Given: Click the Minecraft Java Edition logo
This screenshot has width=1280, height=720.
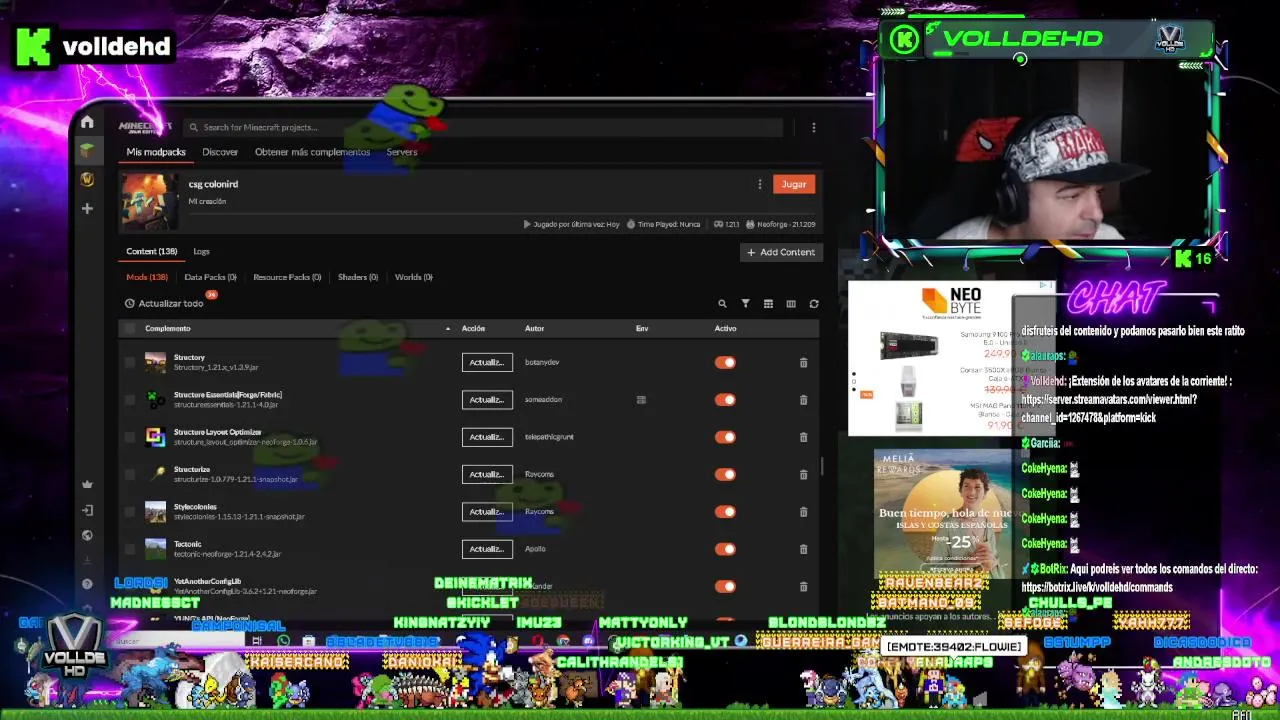Looking at the screenshot, I should [x=145, y=127].
